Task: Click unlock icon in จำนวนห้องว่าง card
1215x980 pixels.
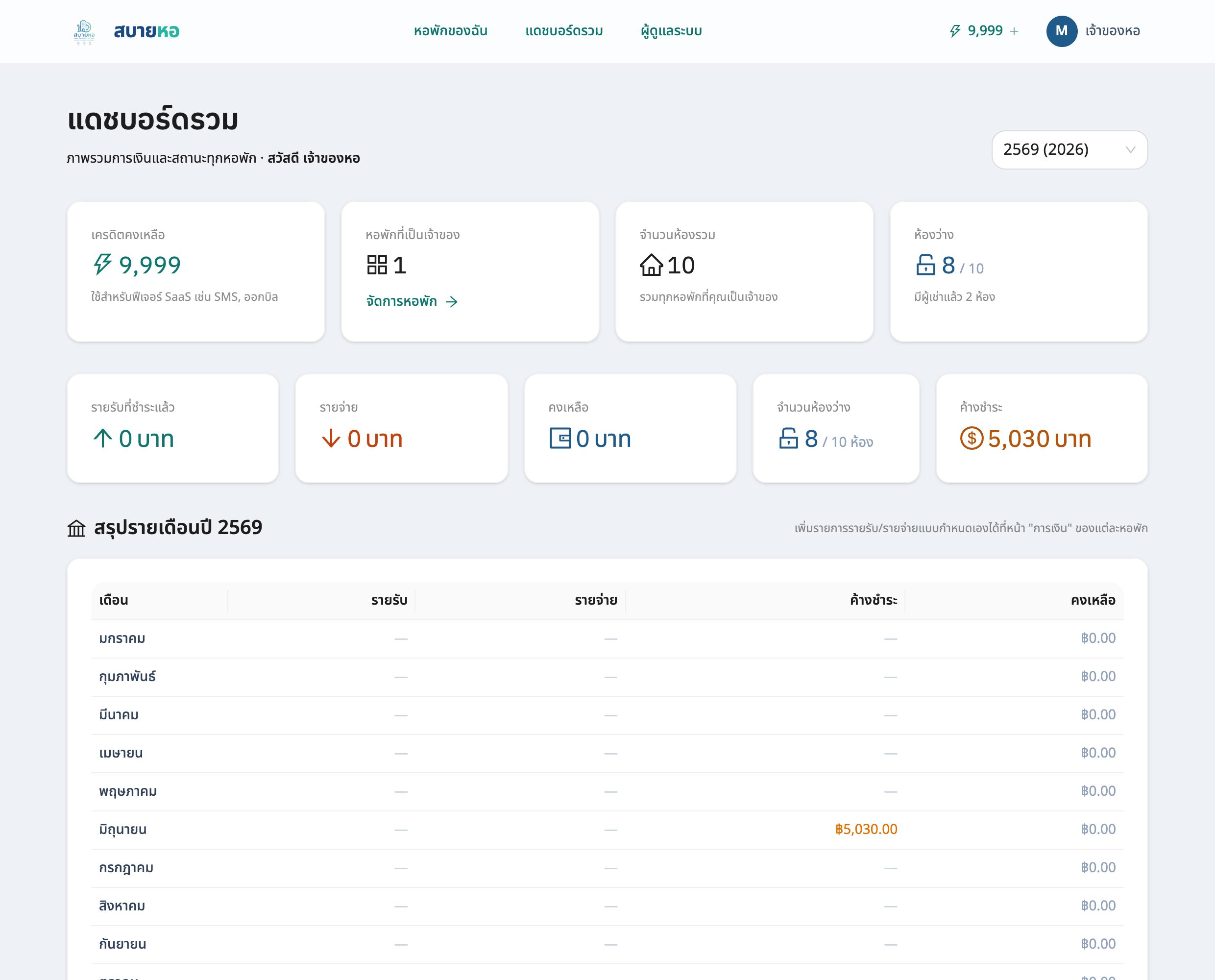Action: [x=788, y=438]
